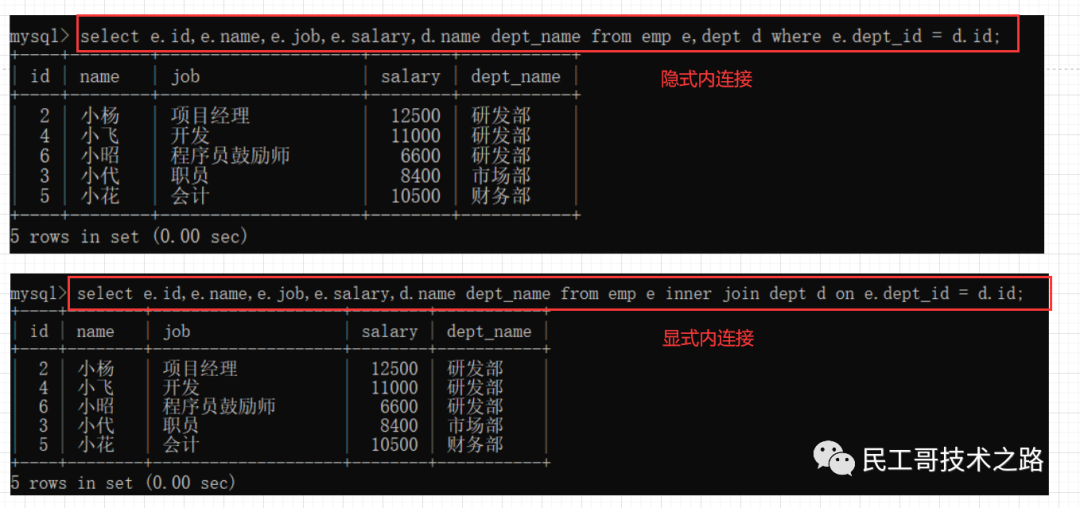
Task: Click salary 6600 in inner join result
Action: point(399,406)
